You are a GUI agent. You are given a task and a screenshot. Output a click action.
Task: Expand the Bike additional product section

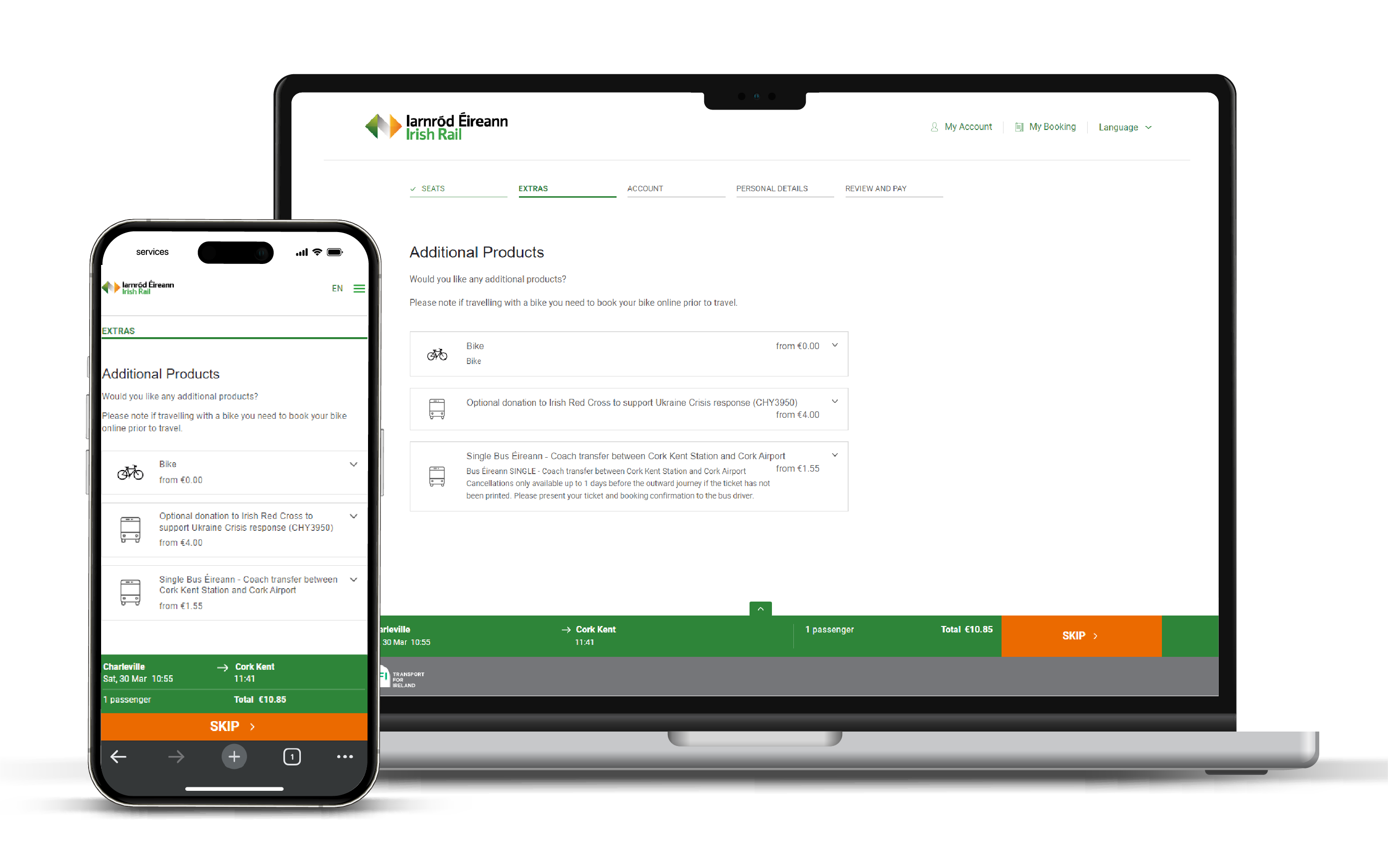[x=836, y=347]
